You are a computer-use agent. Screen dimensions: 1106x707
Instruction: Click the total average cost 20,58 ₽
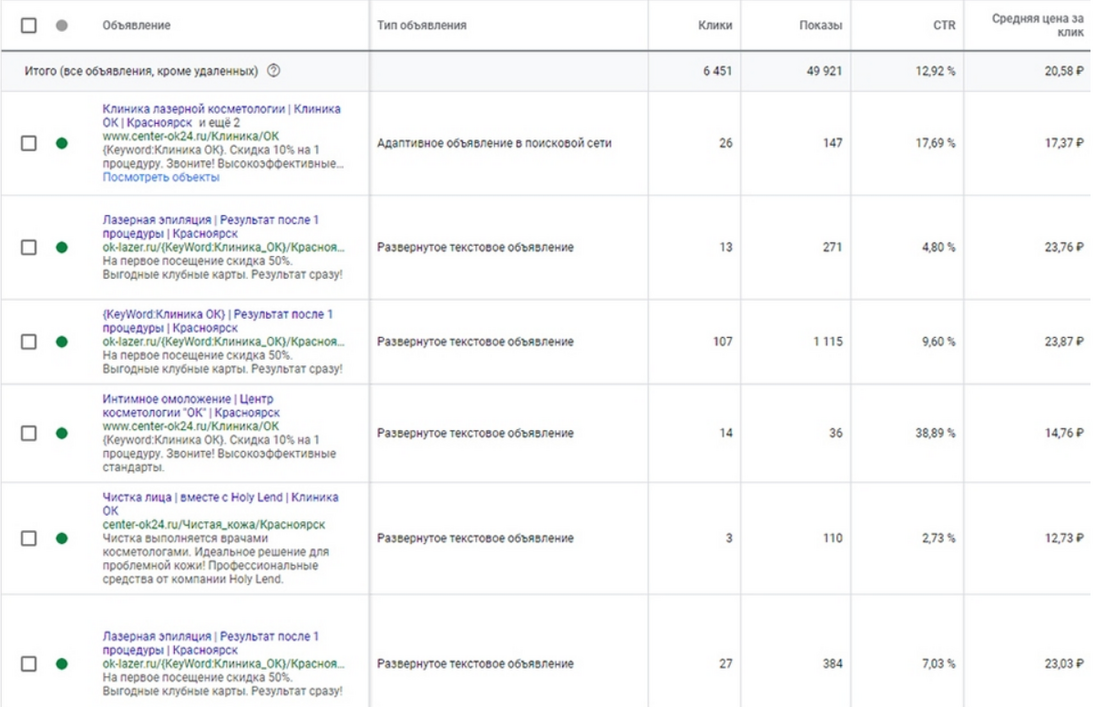[x=1064, y=71]
